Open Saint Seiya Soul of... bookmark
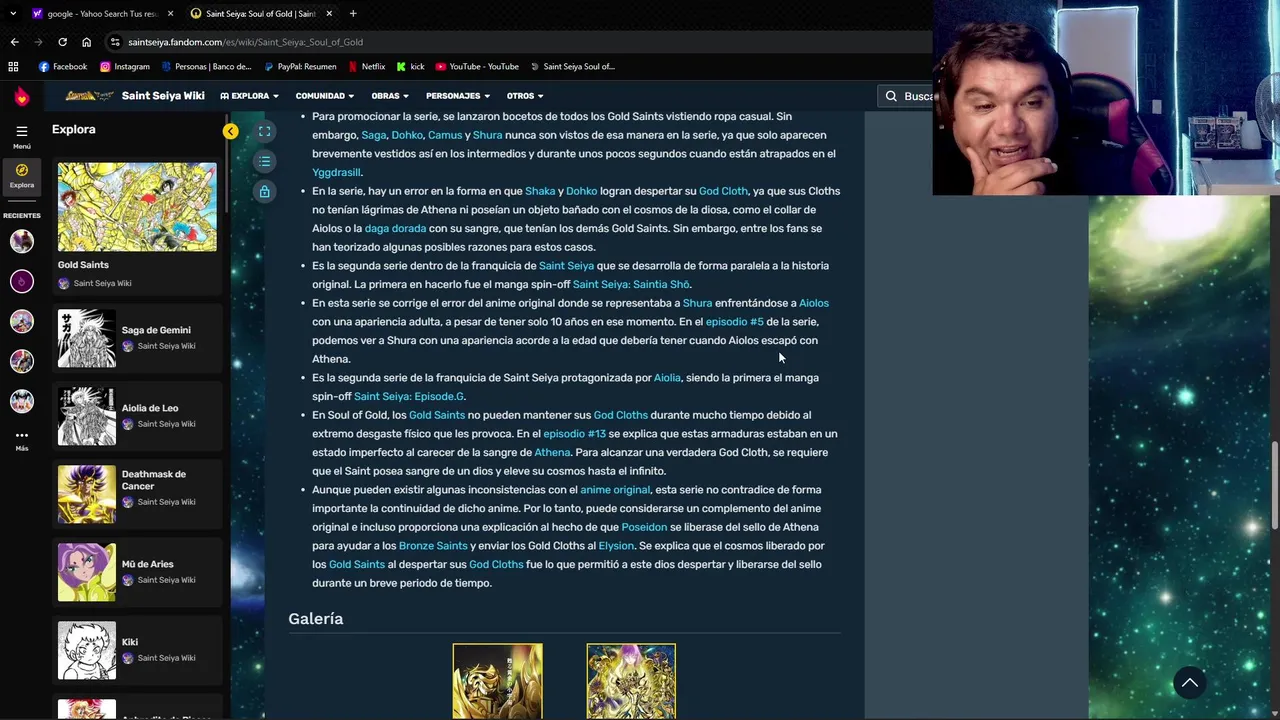This screenshot has height=720, width=1280. pyautogui.click(x=572, y=66)
